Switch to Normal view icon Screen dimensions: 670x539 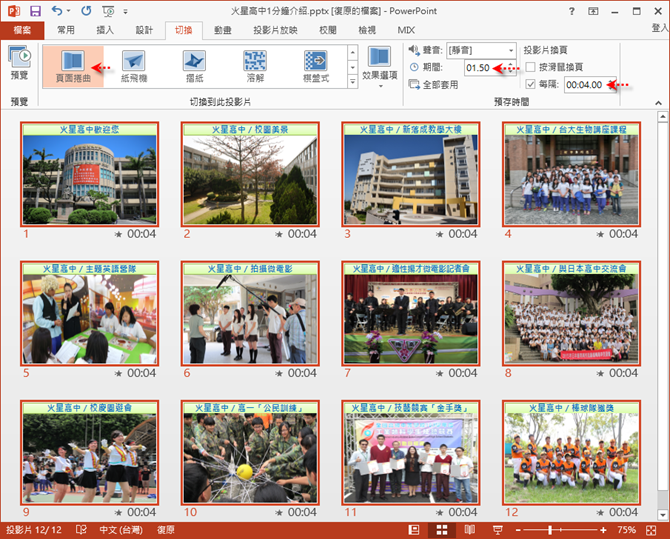click(414, 530)
